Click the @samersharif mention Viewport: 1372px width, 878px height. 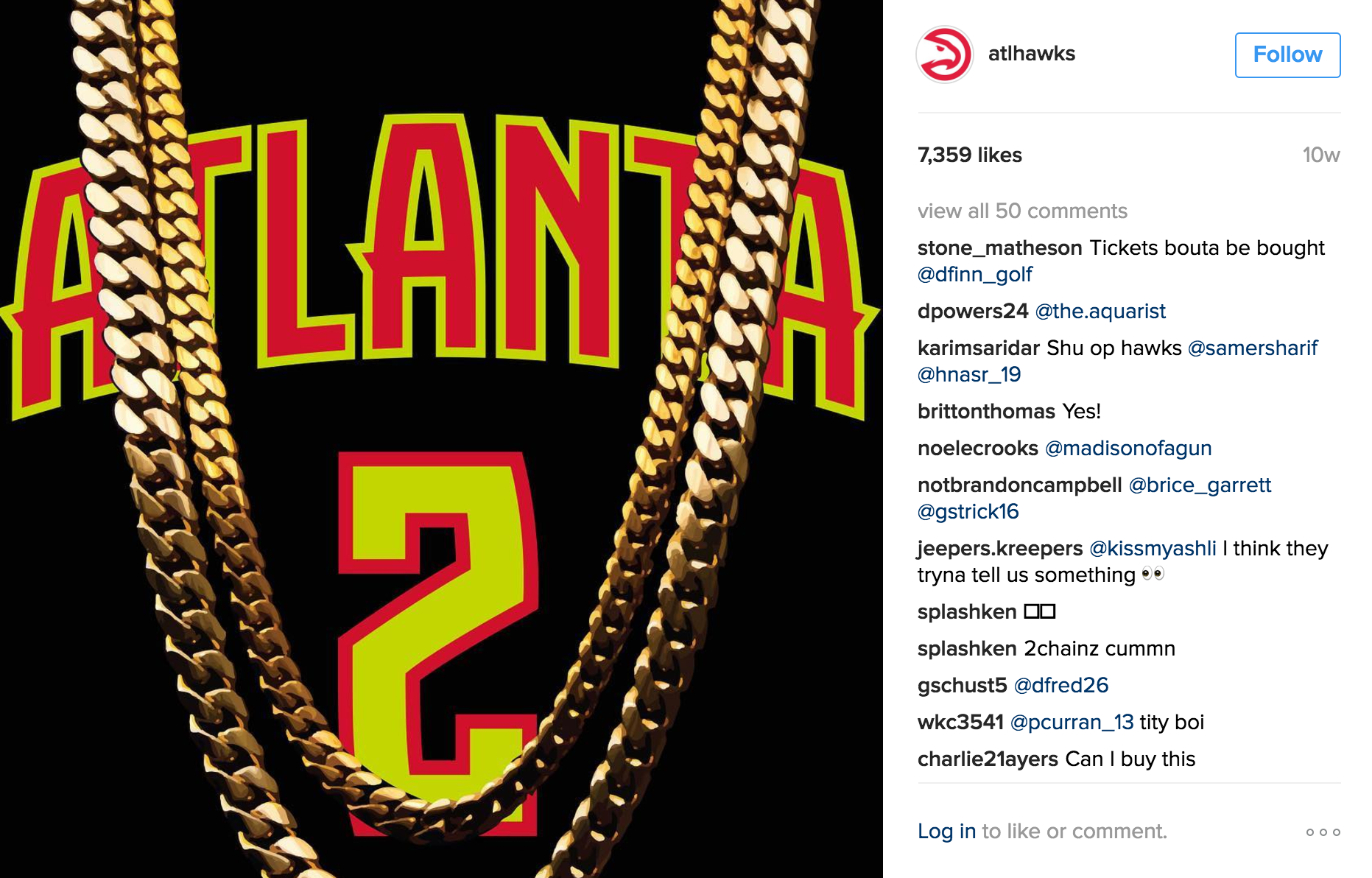pos(1253,348)
